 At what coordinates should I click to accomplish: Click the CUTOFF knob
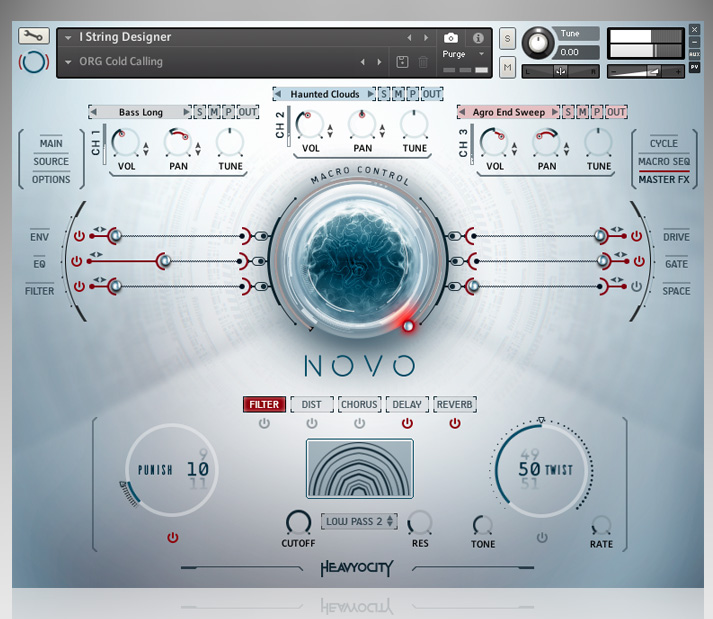[298, 523]
